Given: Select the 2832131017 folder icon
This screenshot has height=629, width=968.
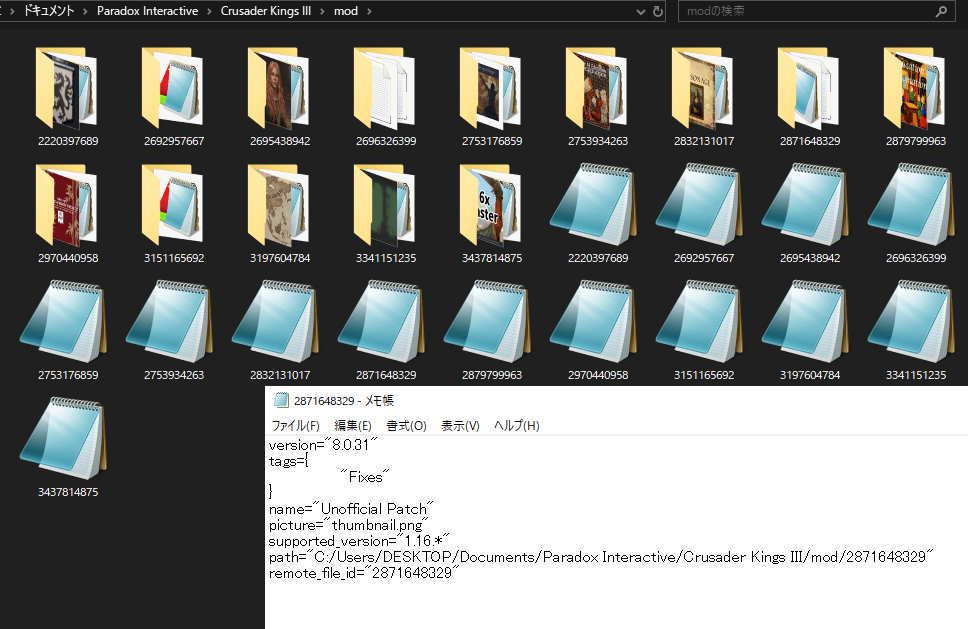Looking at the screenshot, I should click(x=703, y=88).
